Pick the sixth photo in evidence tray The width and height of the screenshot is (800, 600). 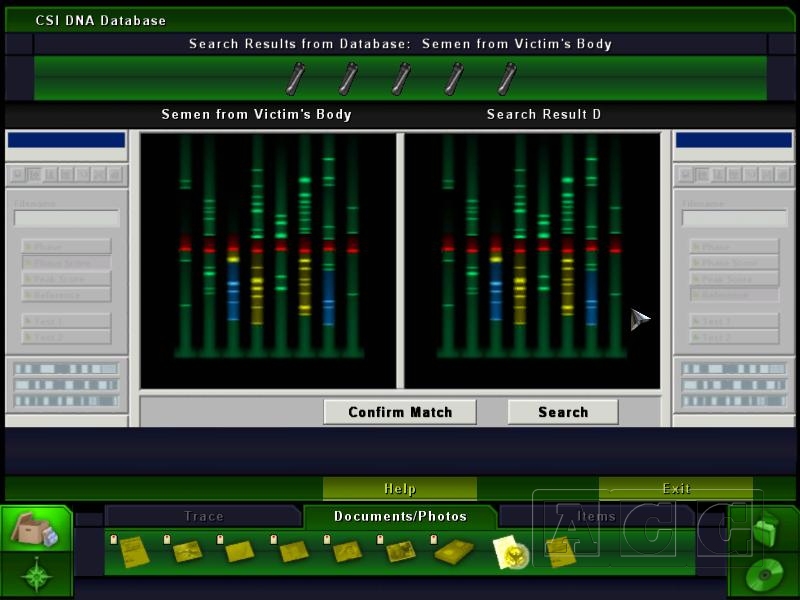click(x=401, y=552)
